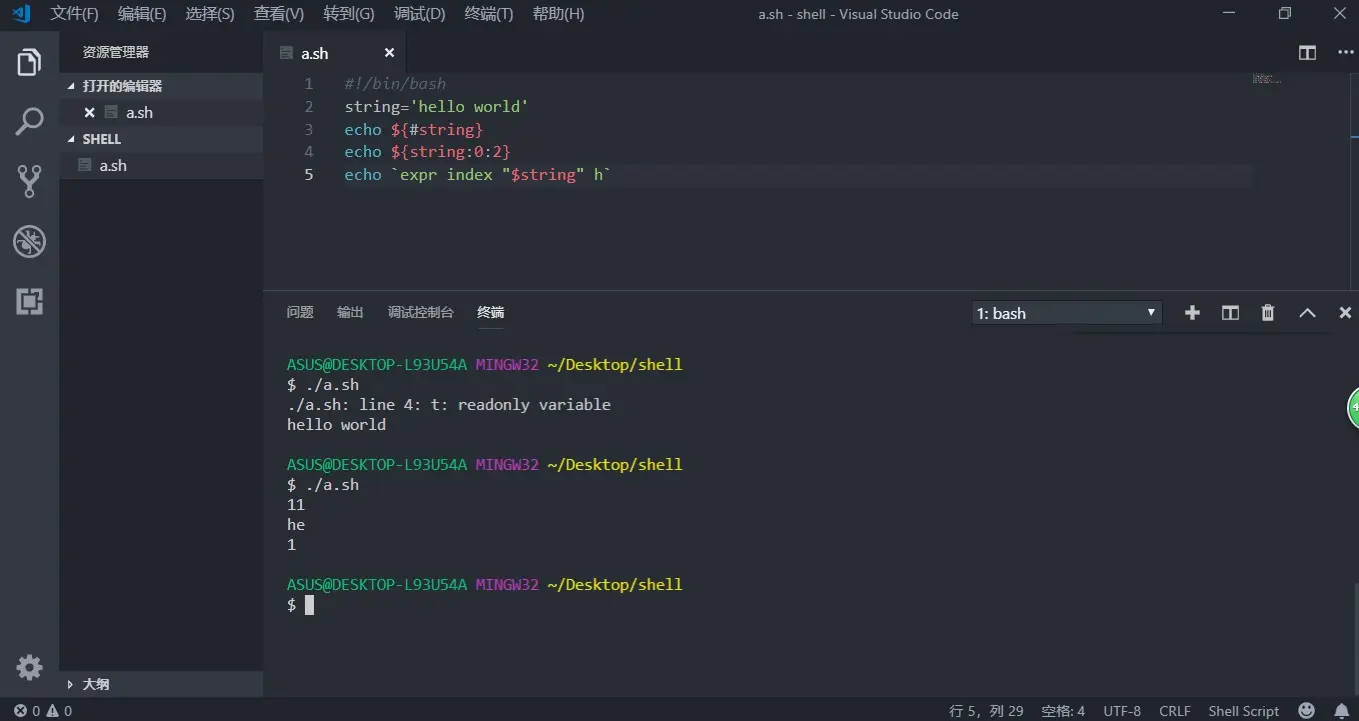
Task: Close a.sh in the open editors list
Action: pos(89,112)
